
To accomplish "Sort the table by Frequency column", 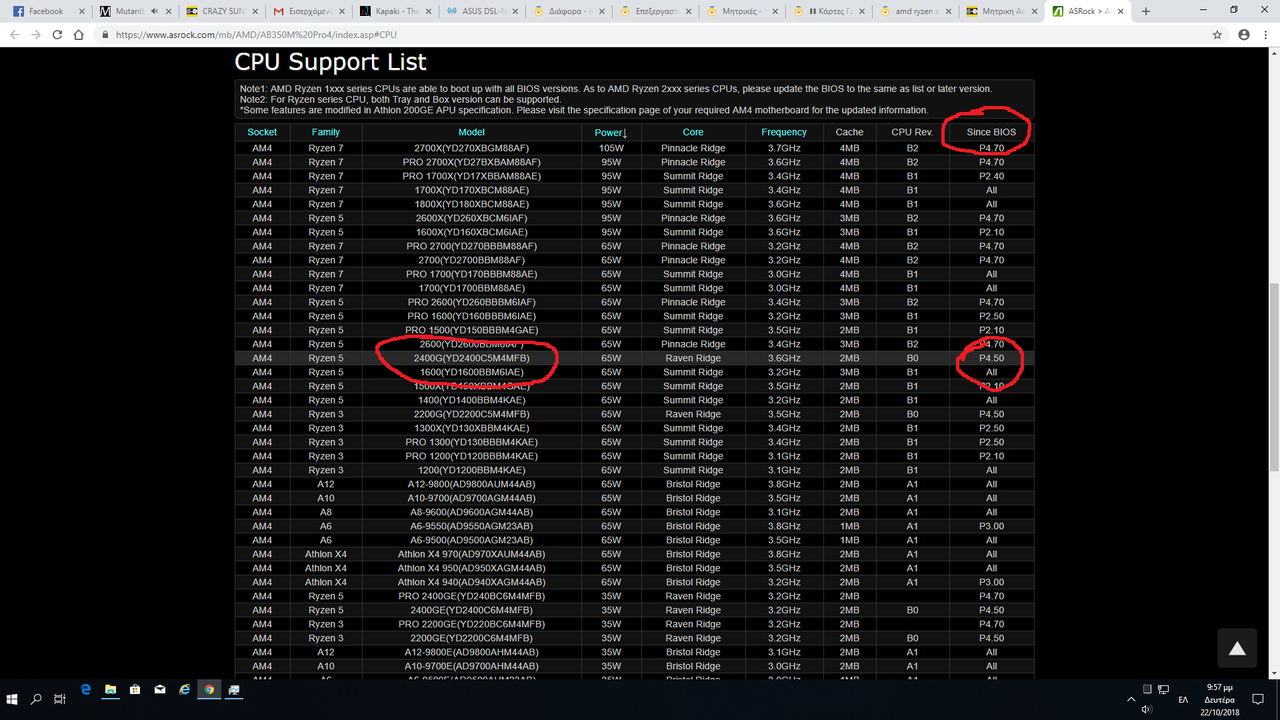I will (784, 132).
